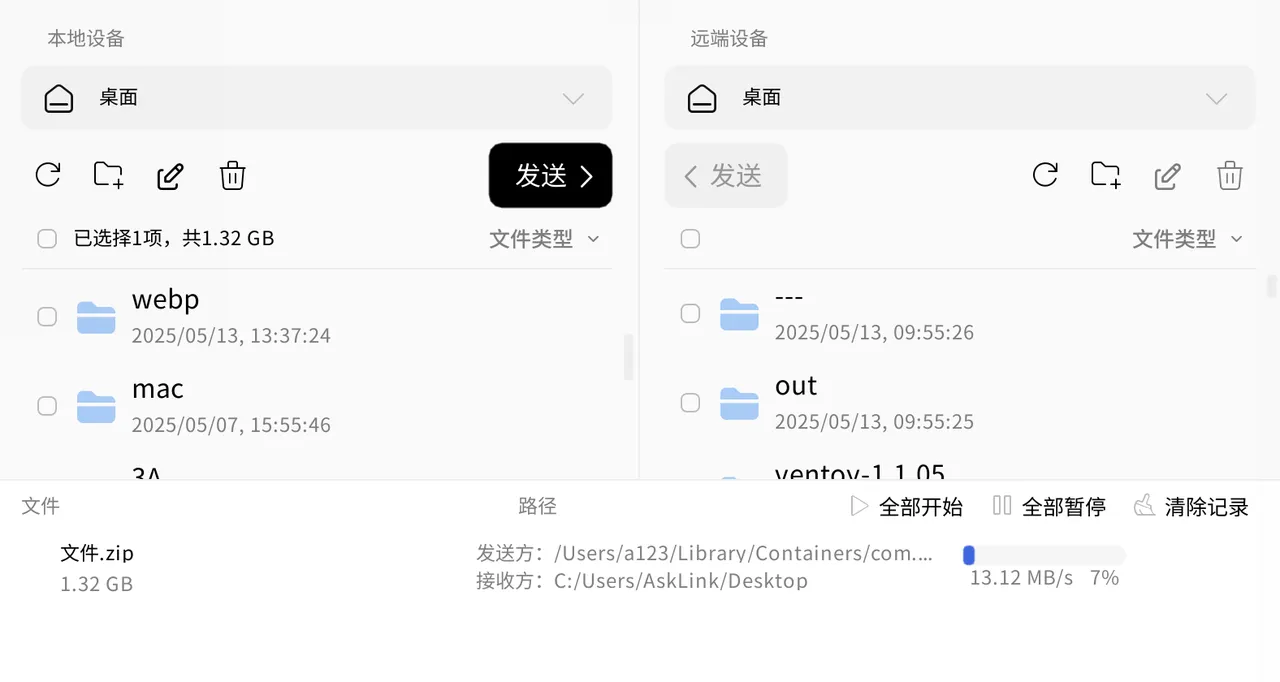Click 全部暂停 to pause all transfers
The image size is (1280, 682).
click(x=1049, y=507)
